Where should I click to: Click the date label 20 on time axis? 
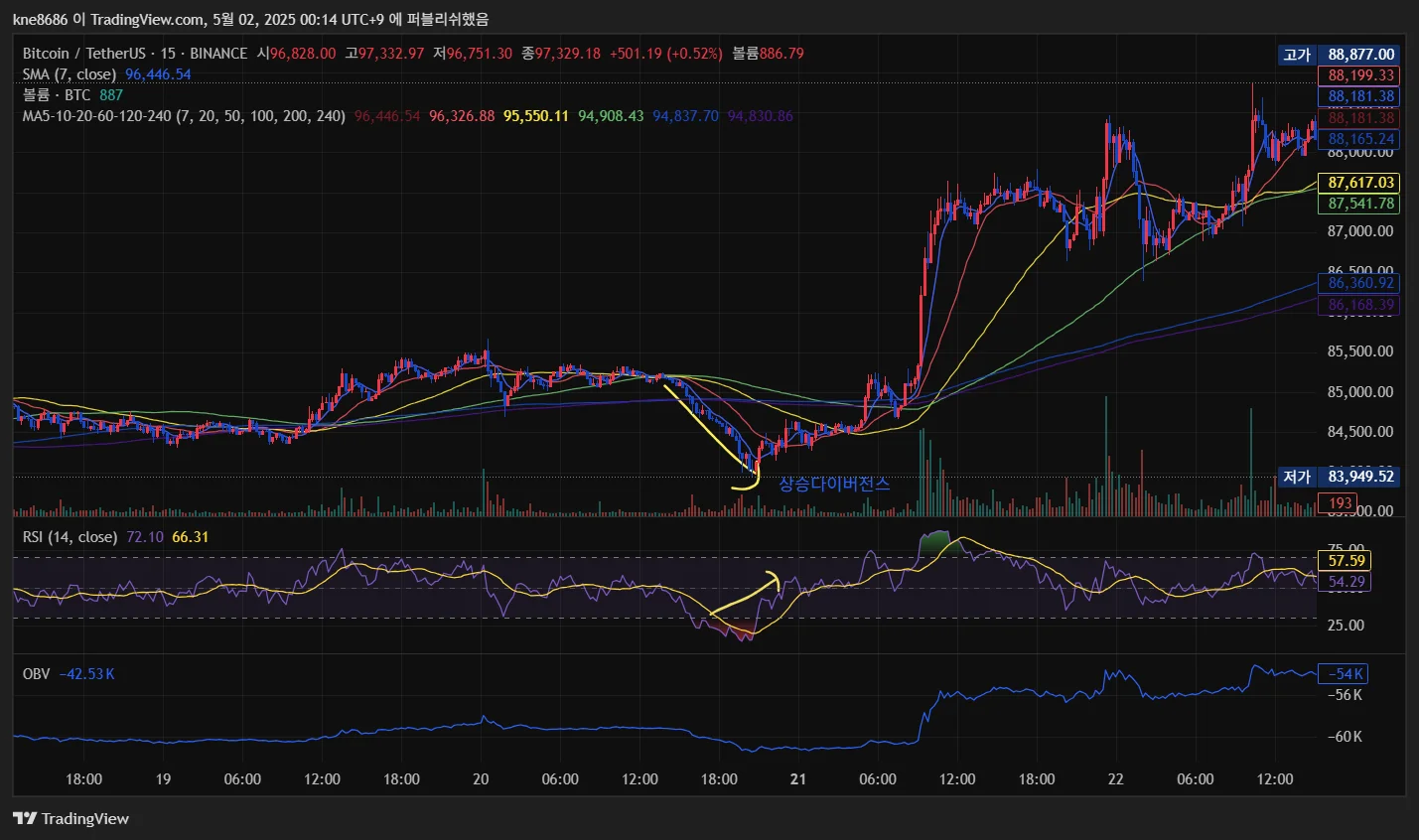pyautogui.click(x=481, y=779)
